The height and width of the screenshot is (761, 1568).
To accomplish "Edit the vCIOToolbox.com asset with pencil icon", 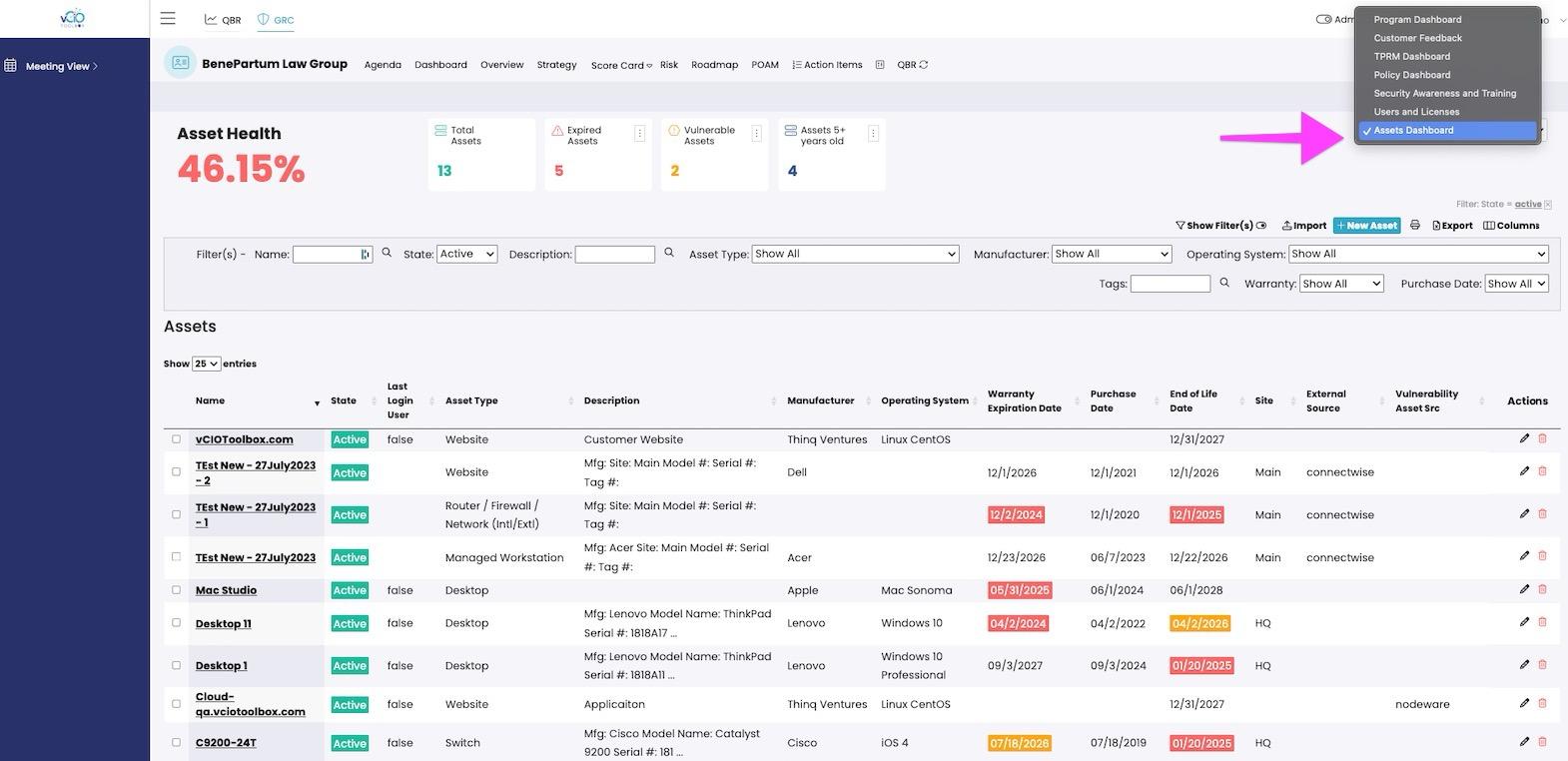I will 1524,438.
